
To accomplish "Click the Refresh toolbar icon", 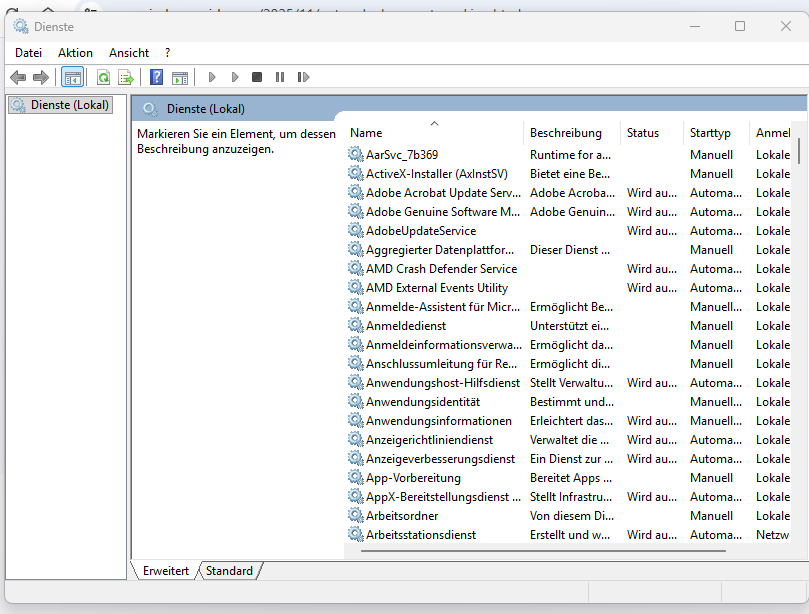I will pos(104,77).
